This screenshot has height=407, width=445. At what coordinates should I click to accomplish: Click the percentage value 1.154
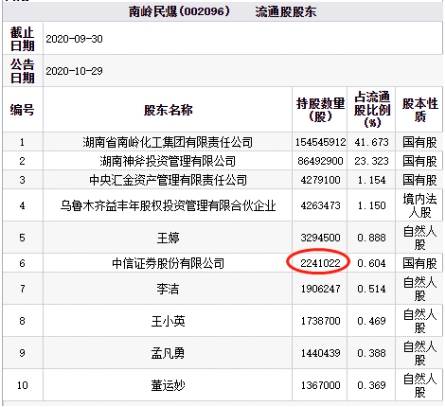pos(372,180)
